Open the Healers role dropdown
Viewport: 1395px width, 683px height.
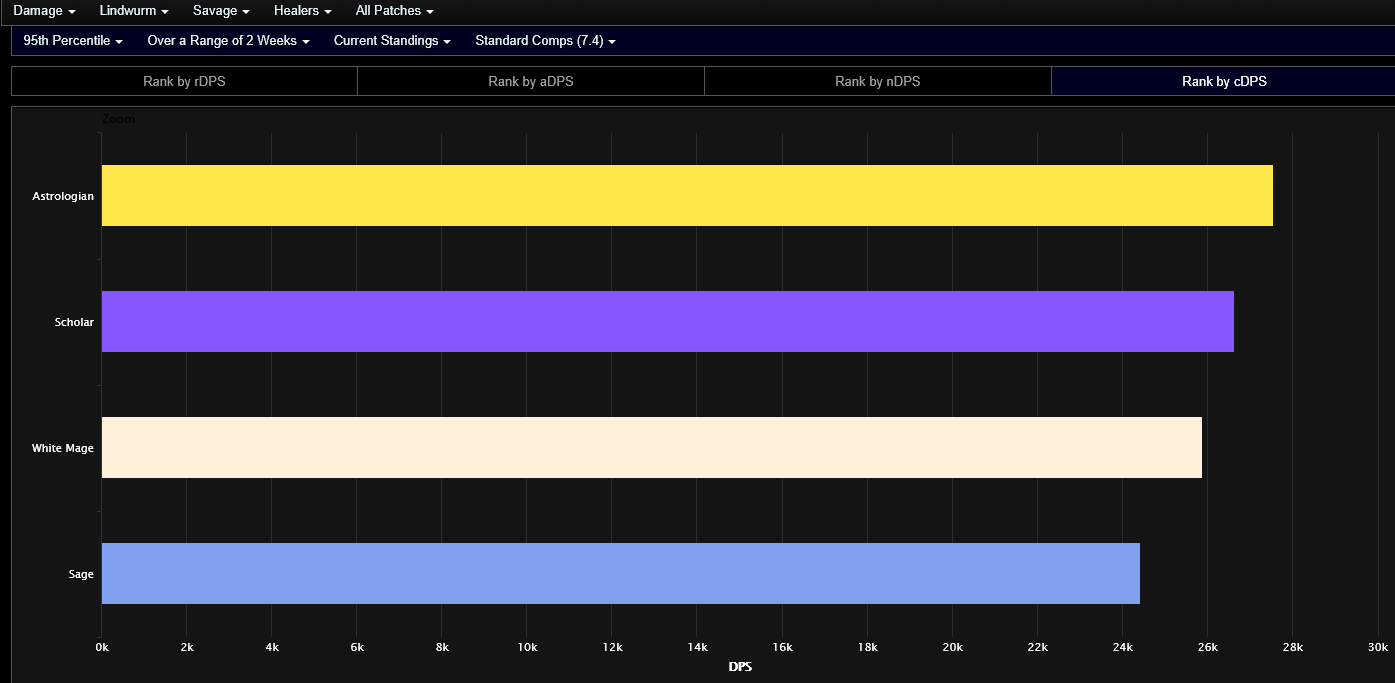pyautogui.click(x=302, y=11)
